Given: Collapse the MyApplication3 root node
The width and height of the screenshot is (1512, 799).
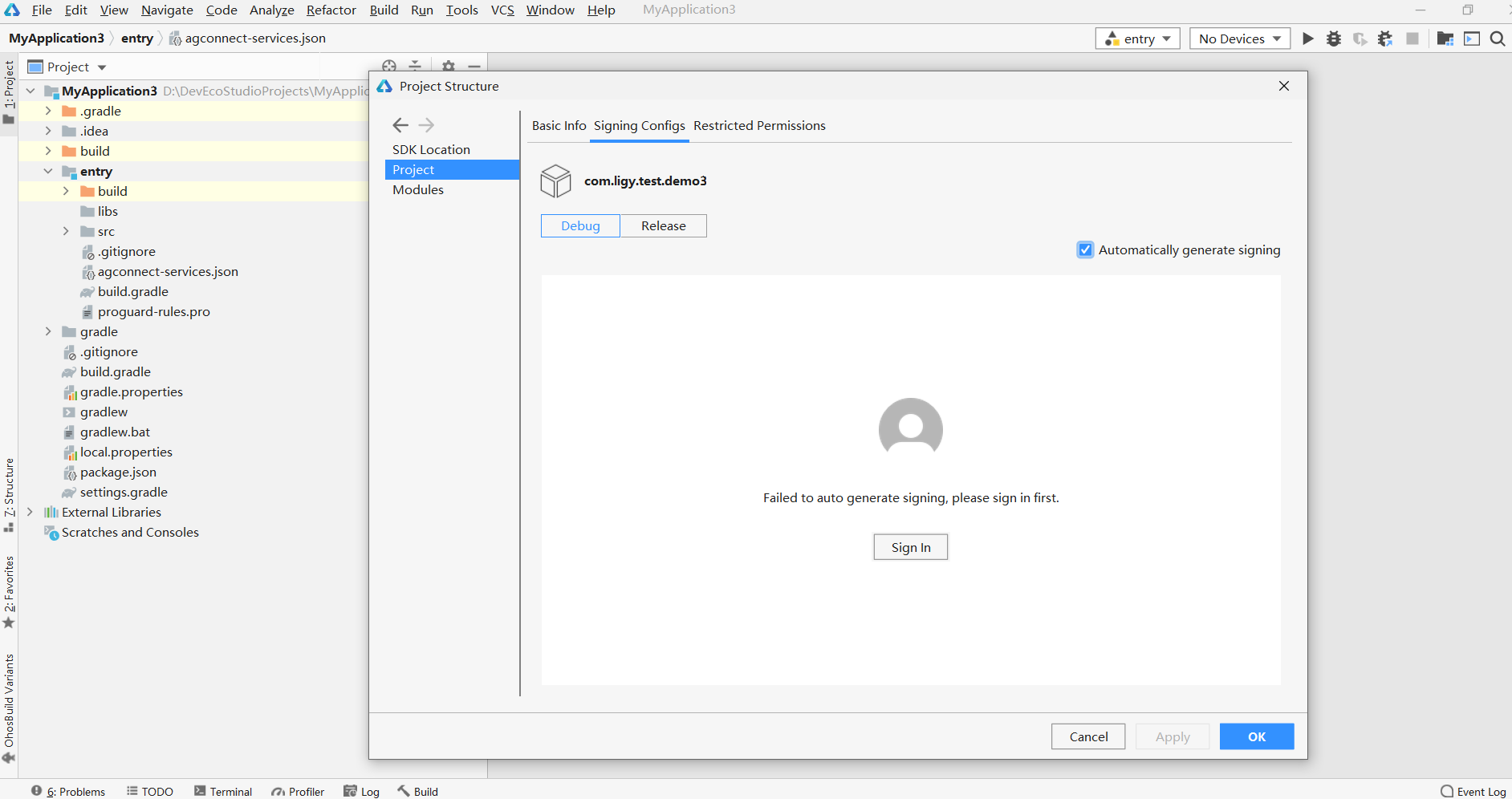Looking at the screenshot, I should tap(30, 91).
